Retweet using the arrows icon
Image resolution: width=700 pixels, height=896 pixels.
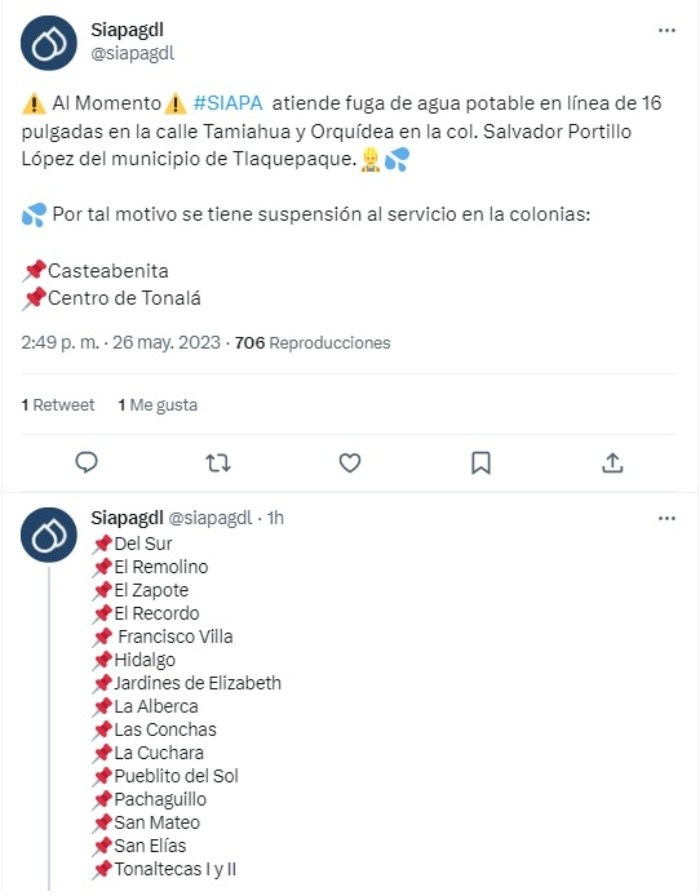coord(217,462)
